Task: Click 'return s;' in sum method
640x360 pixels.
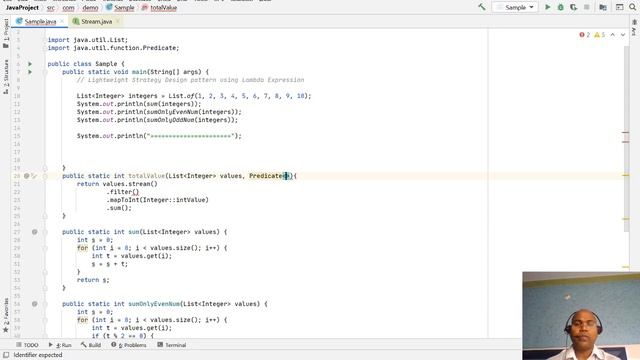Action: click(x=93, y=280)
